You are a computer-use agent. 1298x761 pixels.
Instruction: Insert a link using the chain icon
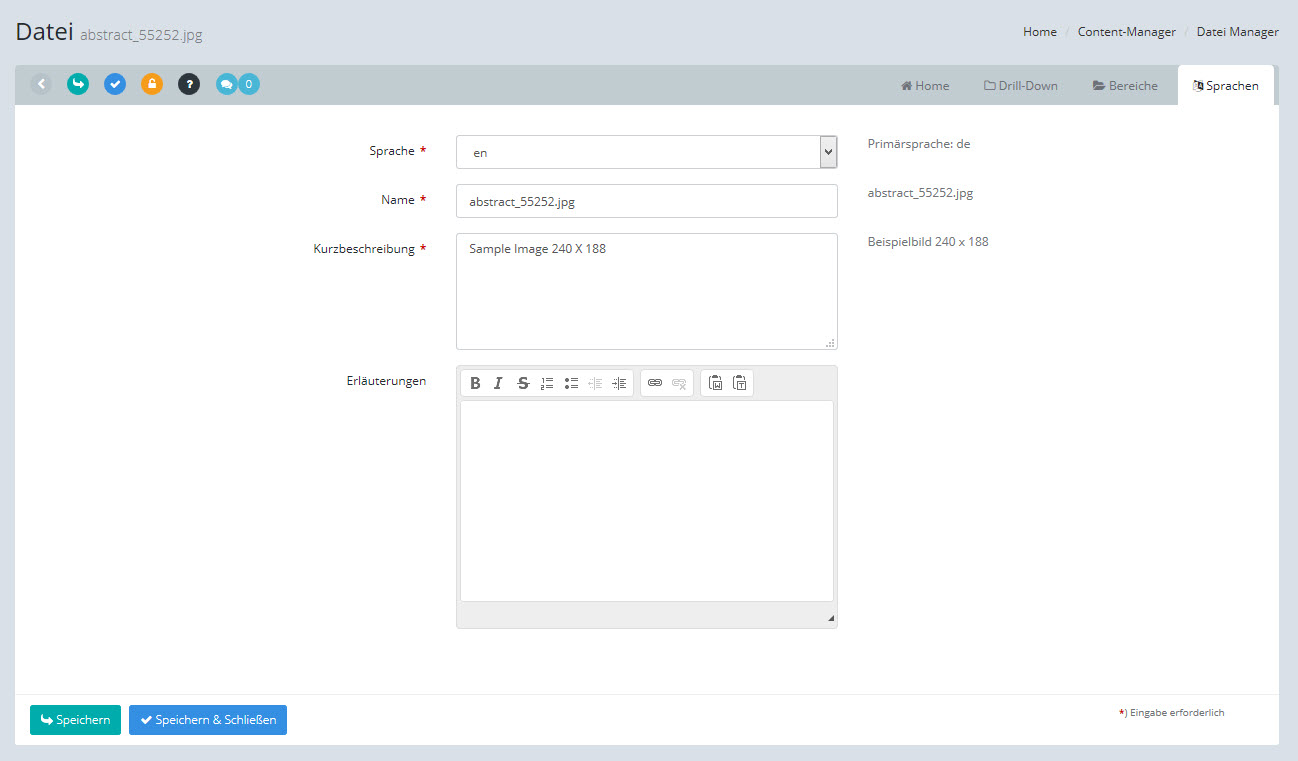(655, 383)
